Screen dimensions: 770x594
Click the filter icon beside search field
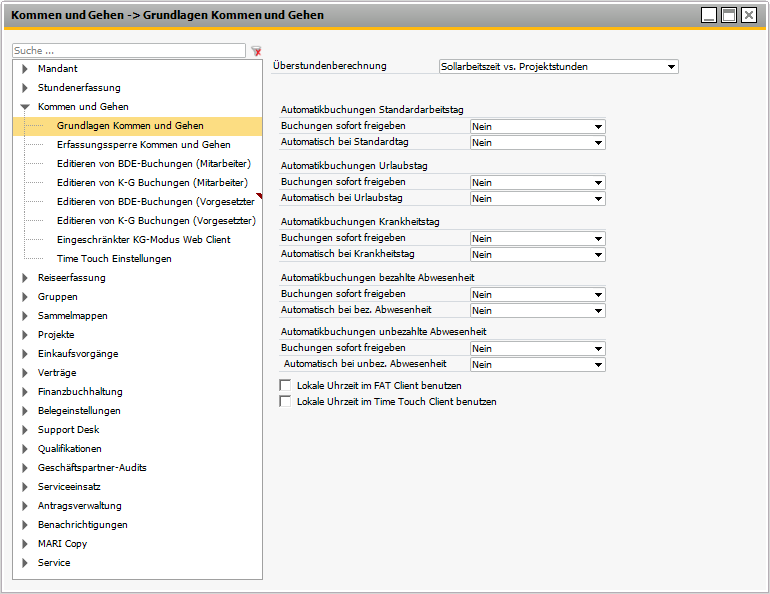point(256,51)
